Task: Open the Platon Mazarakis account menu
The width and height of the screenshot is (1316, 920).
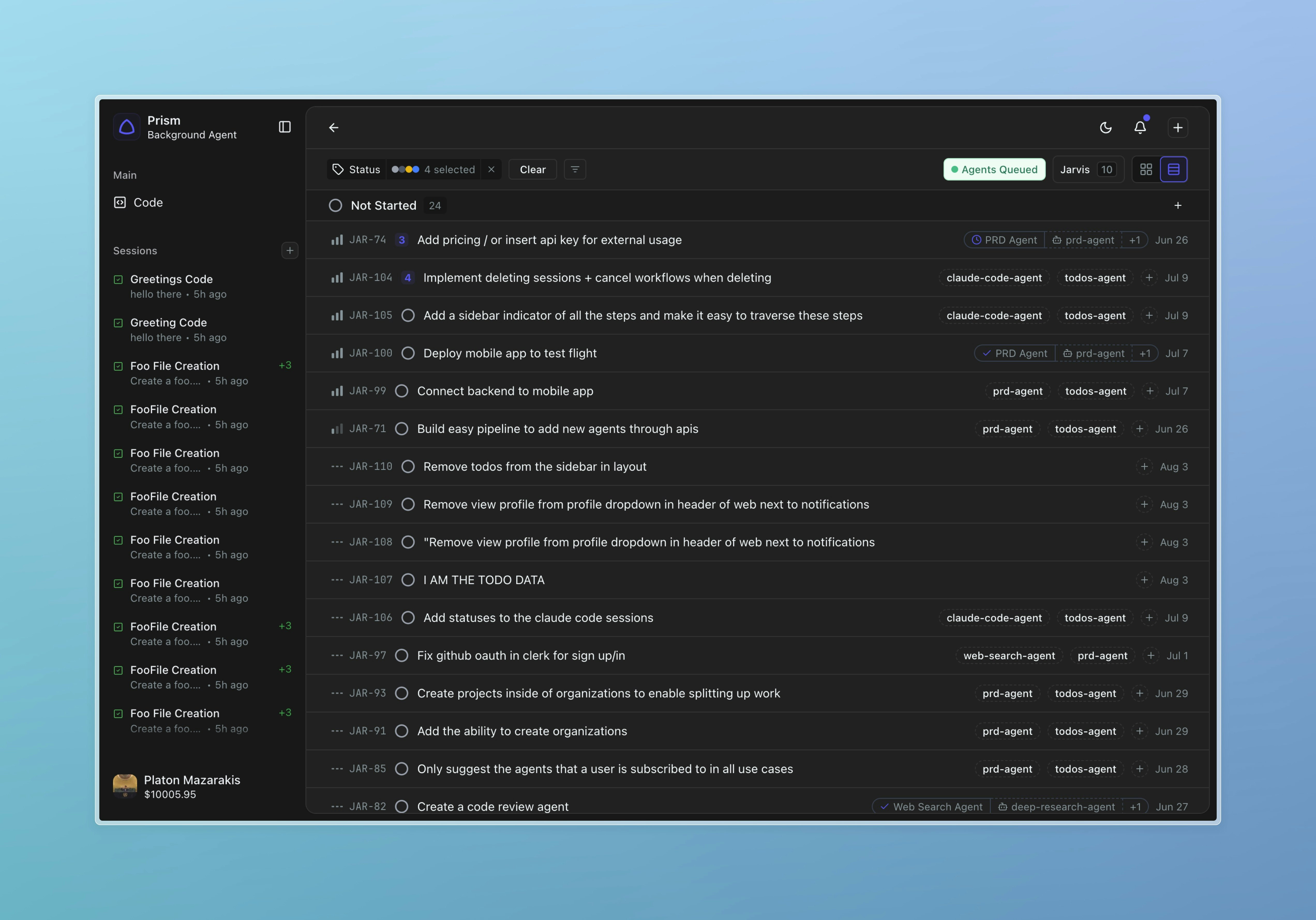Action: (202, 787)
